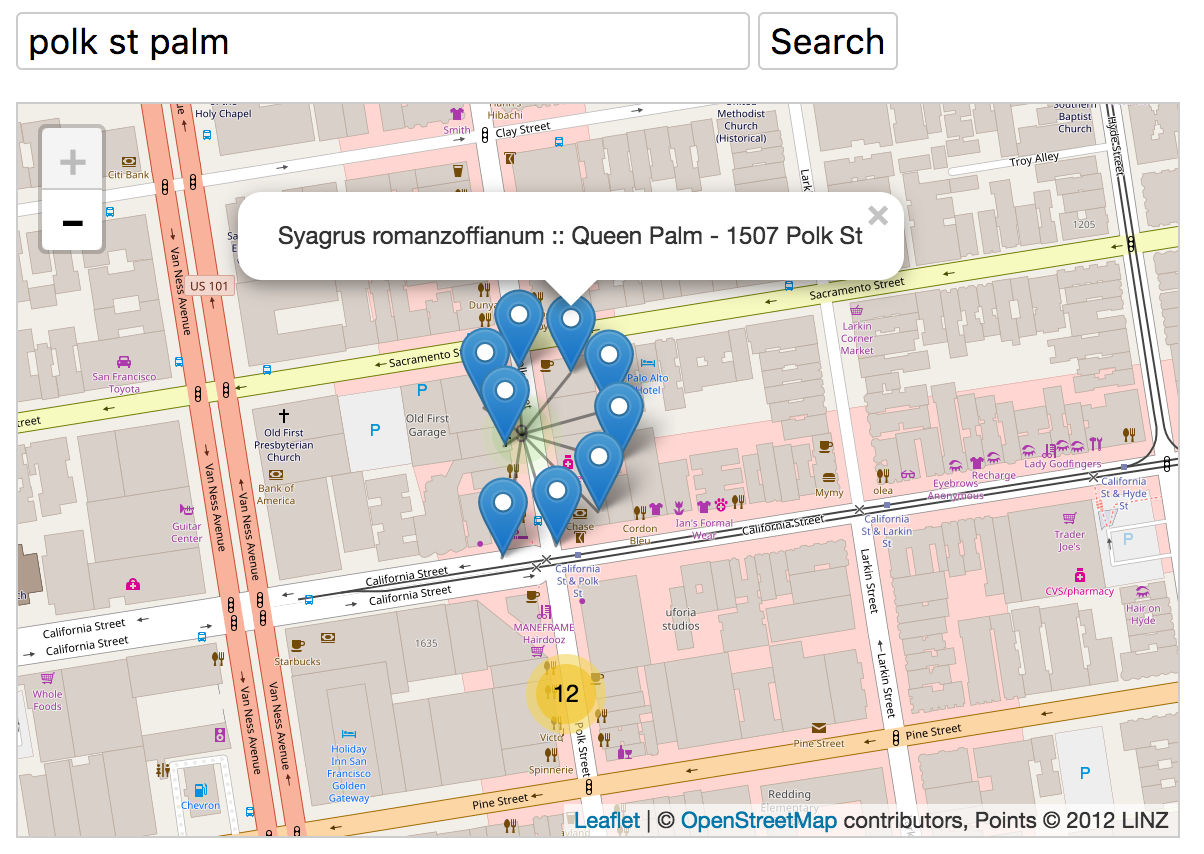Screen dimensions: 1204x854
Task: Zoom in the map with the plus button
Action: coord(72,160)
